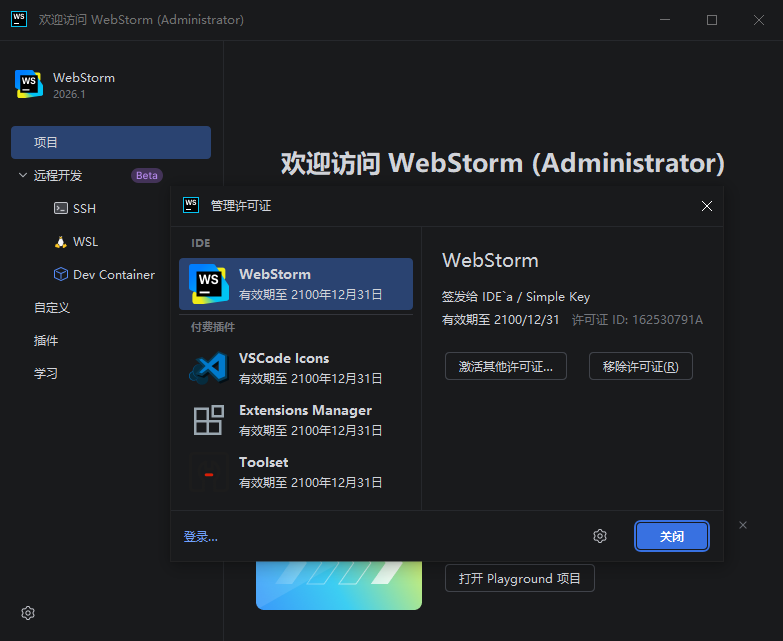Screen dimensions: 783x641
Task: Open the 插件 section
Action: [46, 340]
